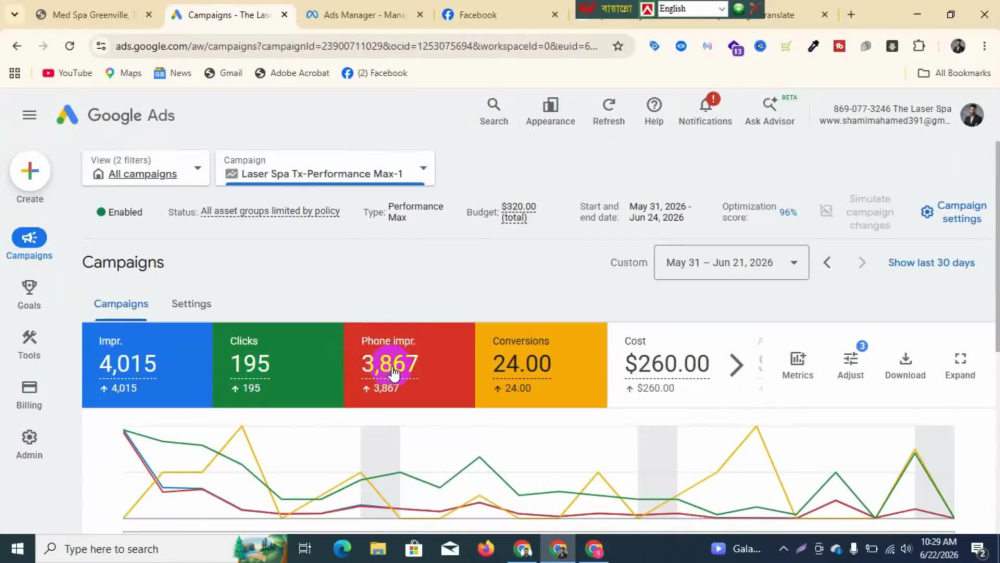
Task: Show more scorecard metrics arrow
Action: [x=737, y=365]
